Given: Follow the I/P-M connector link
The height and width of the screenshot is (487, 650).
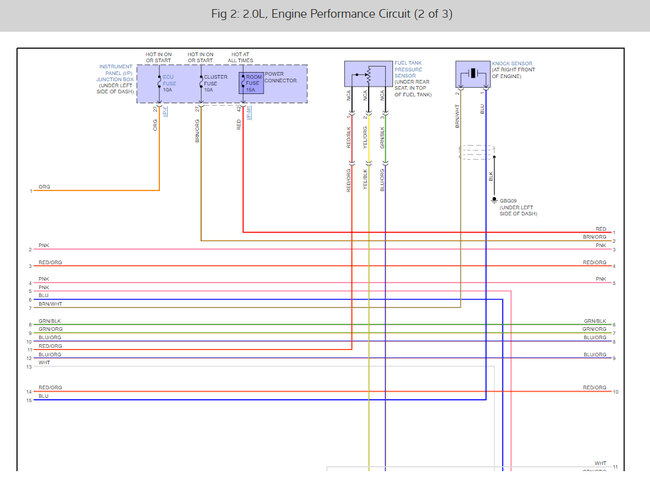Looking at the screenshot, I should click(x=249, y=112).
